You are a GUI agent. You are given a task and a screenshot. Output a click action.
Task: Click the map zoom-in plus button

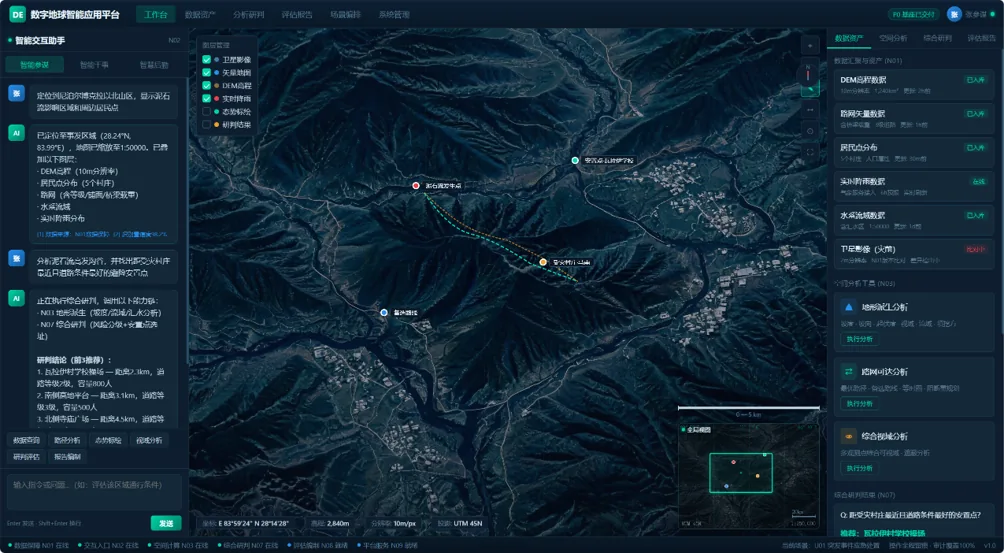pos(810,46)
